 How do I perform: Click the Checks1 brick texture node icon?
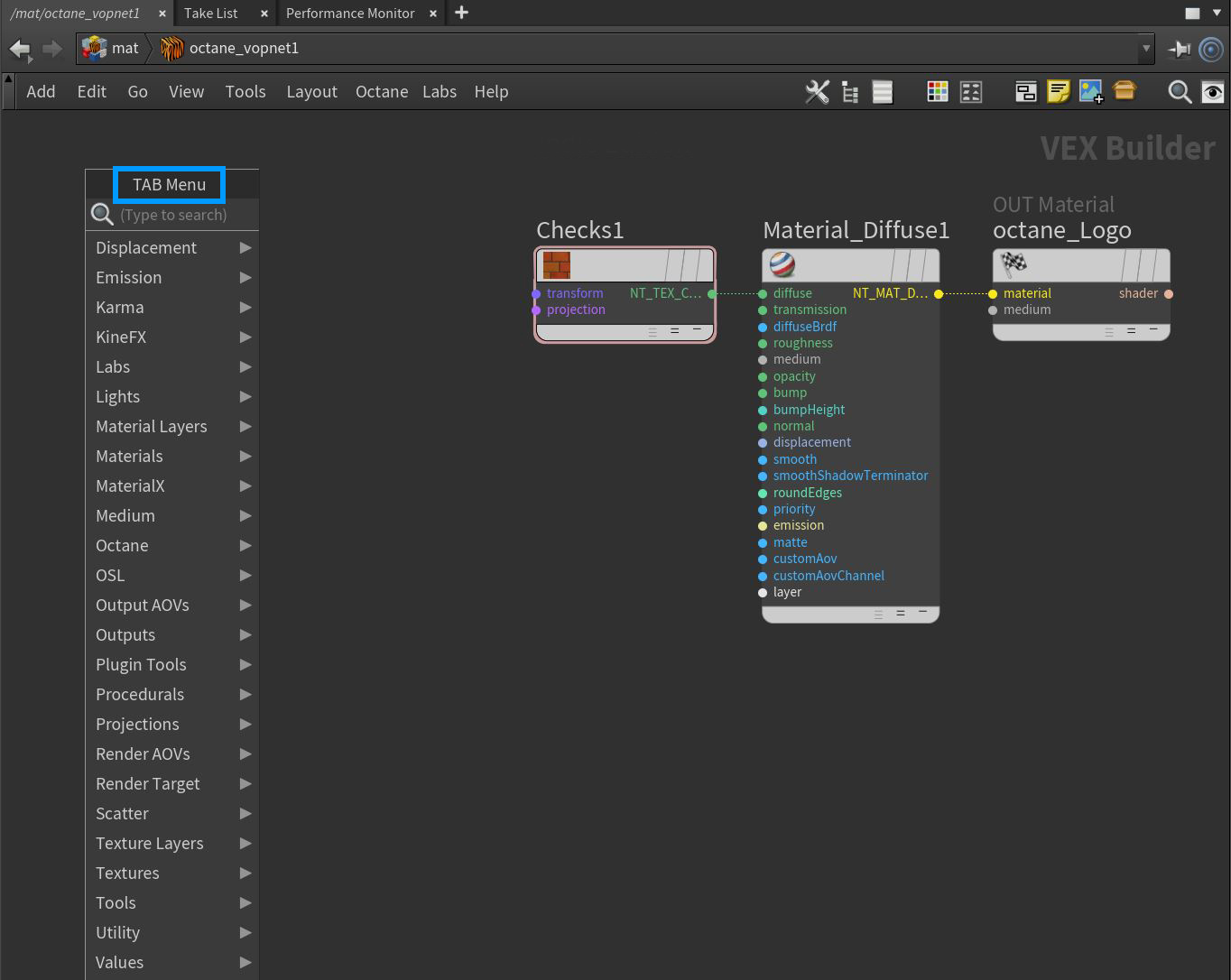tap(557, 265)
